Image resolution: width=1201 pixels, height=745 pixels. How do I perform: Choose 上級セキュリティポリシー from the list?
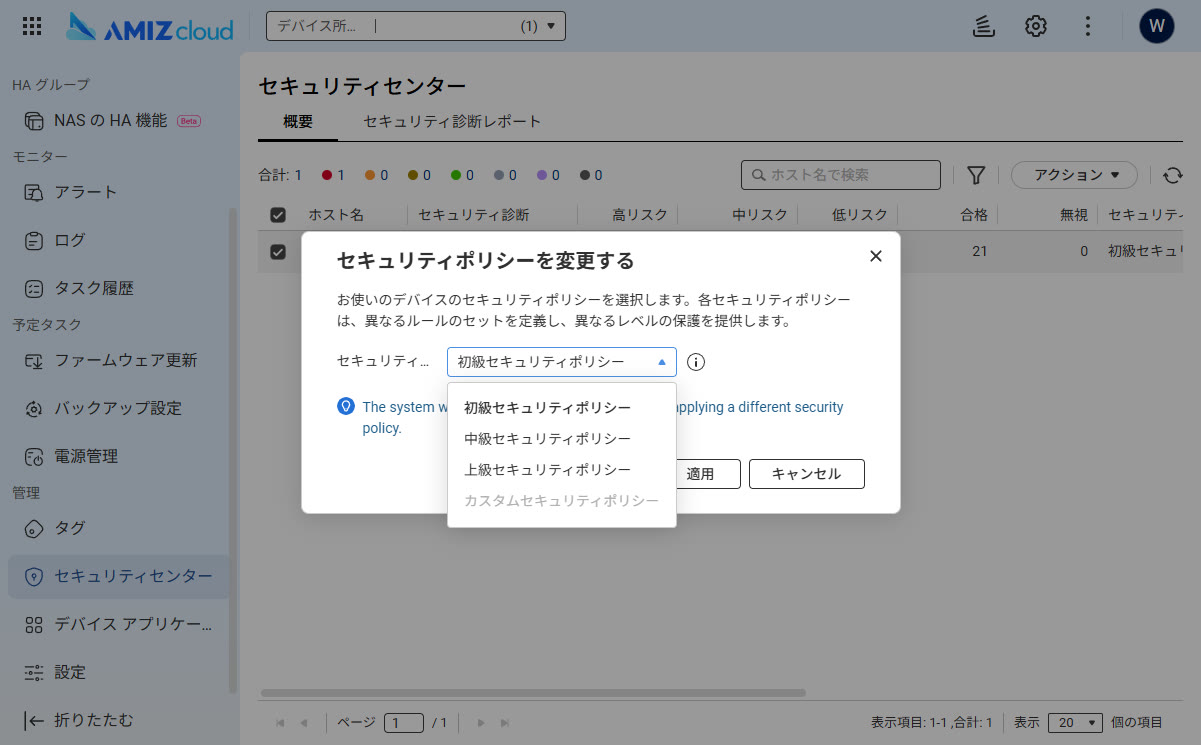click(547, 470)
